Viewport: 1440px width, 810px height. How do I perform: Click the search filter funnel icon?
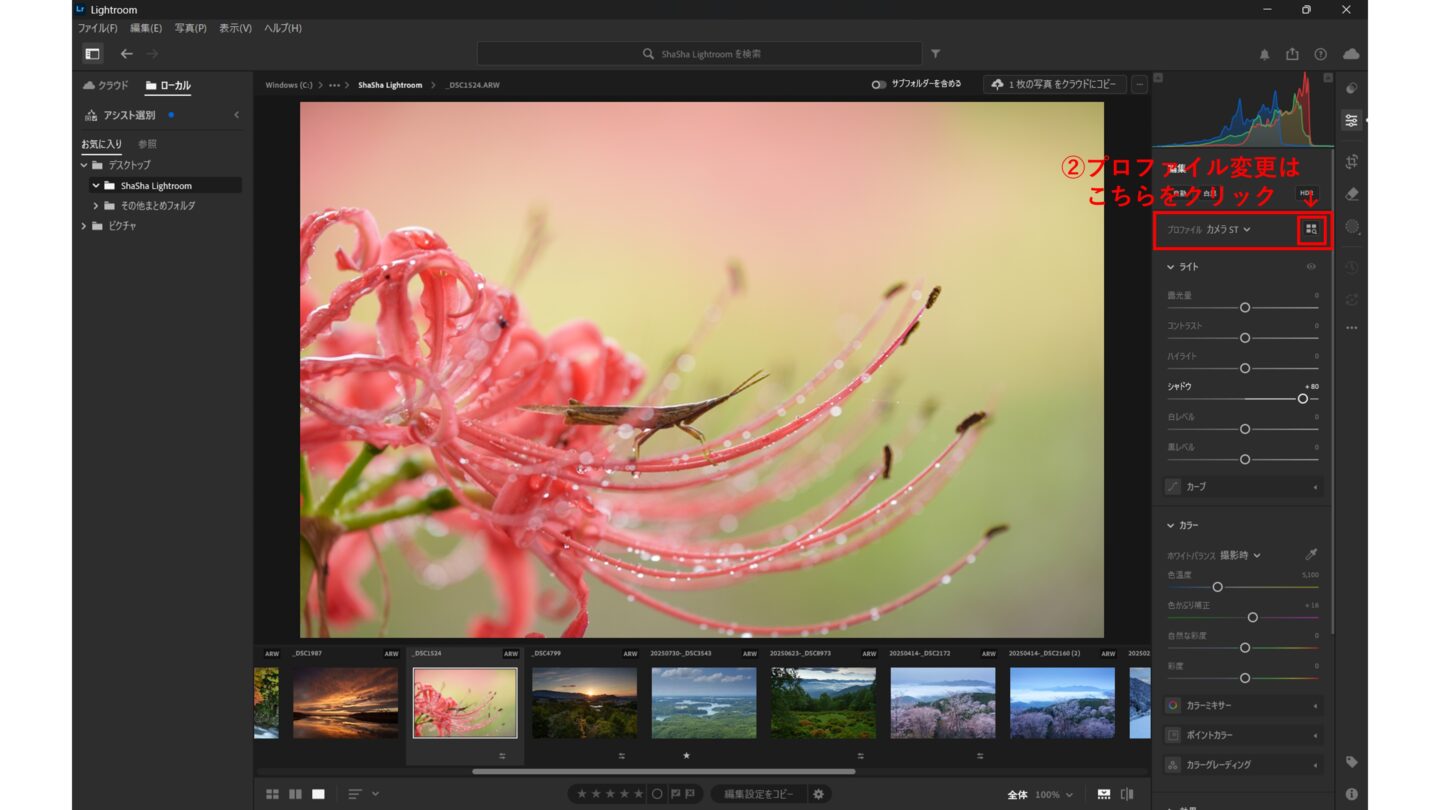[x=936, y=54]
